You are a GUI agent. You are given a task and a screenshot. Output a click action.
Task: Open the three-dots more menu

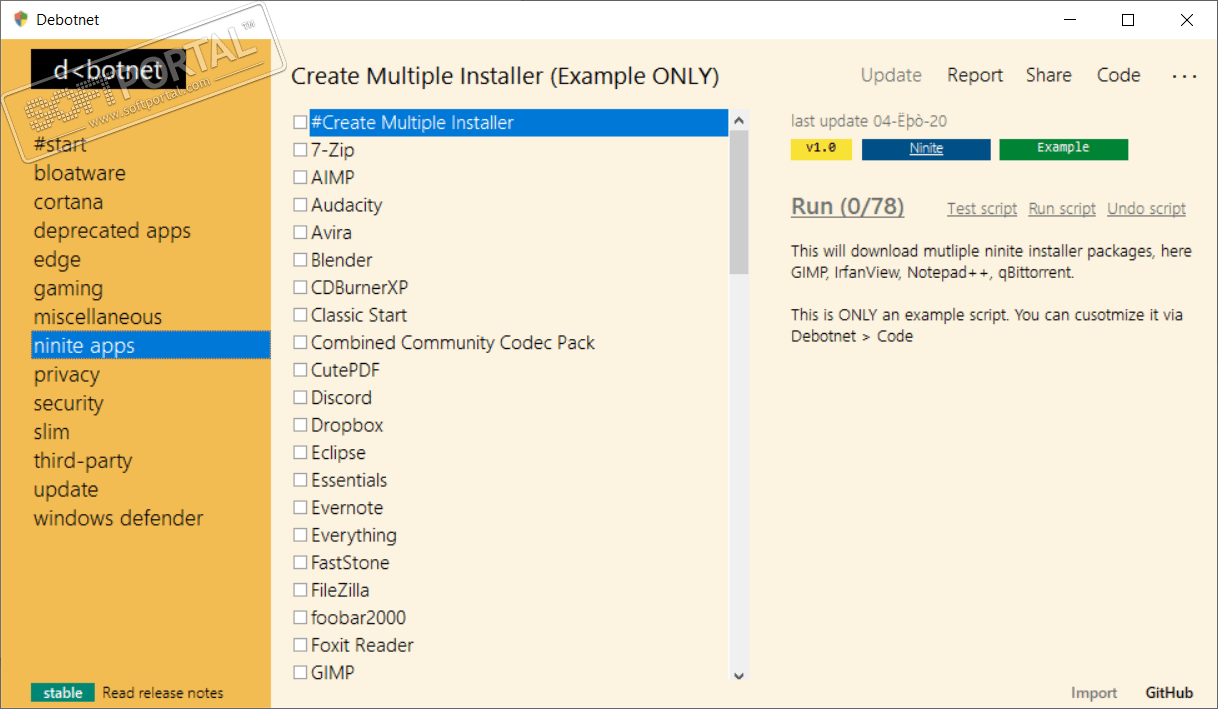pos(1184,76)
